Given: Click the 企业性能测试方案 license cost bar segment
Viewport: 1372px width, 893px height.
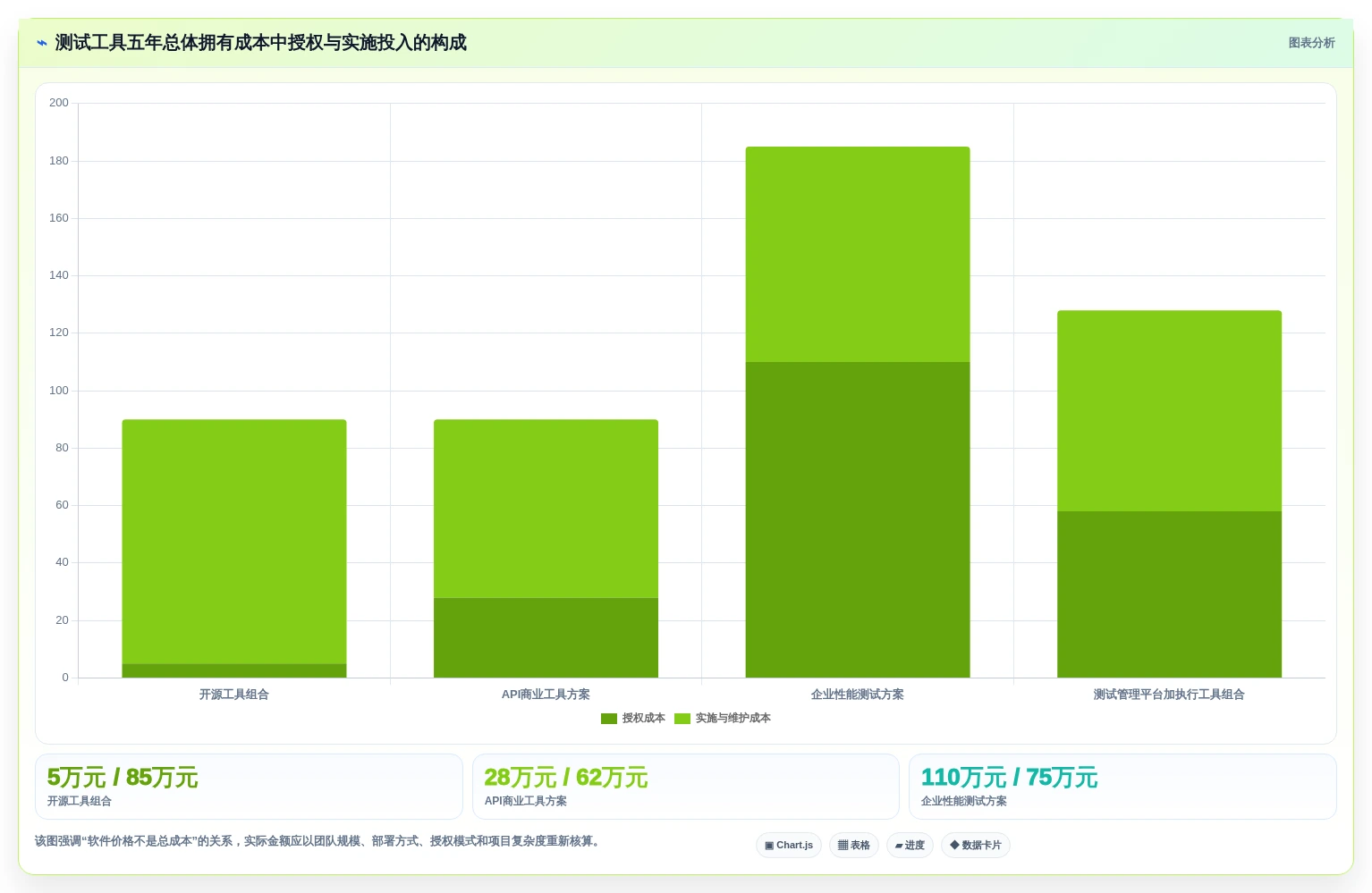Looking at the screenshot, I should click(858, 519).
